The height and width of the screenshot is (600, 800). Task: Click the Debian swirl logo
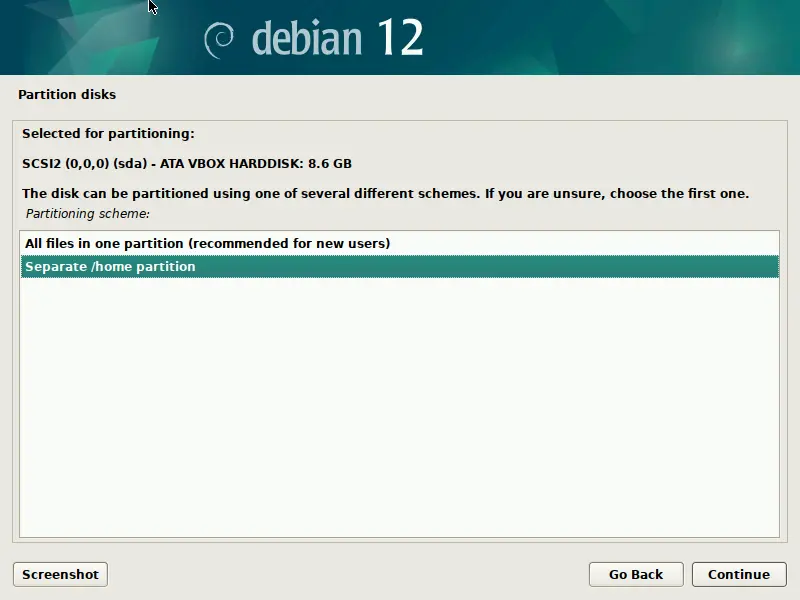click(x=221, y=39)
